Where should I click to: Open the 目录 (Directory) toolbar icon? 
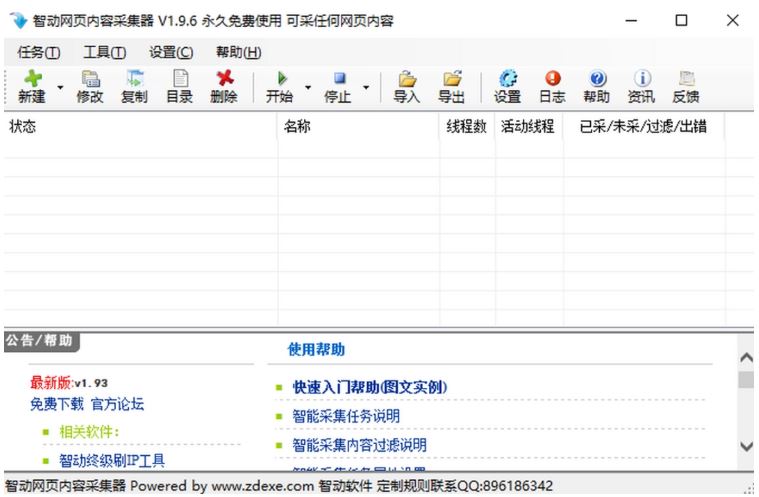tap(180, 78)
